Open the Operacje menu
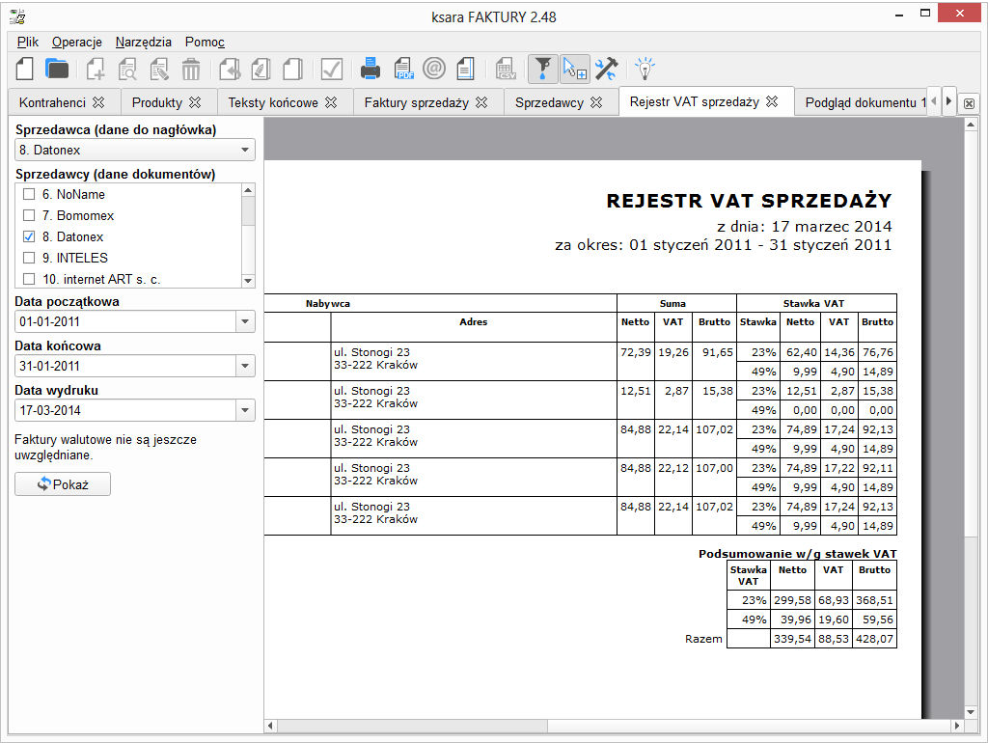This screenshot has width=989, height=743. pyautogui.click(x=77, y=42)
